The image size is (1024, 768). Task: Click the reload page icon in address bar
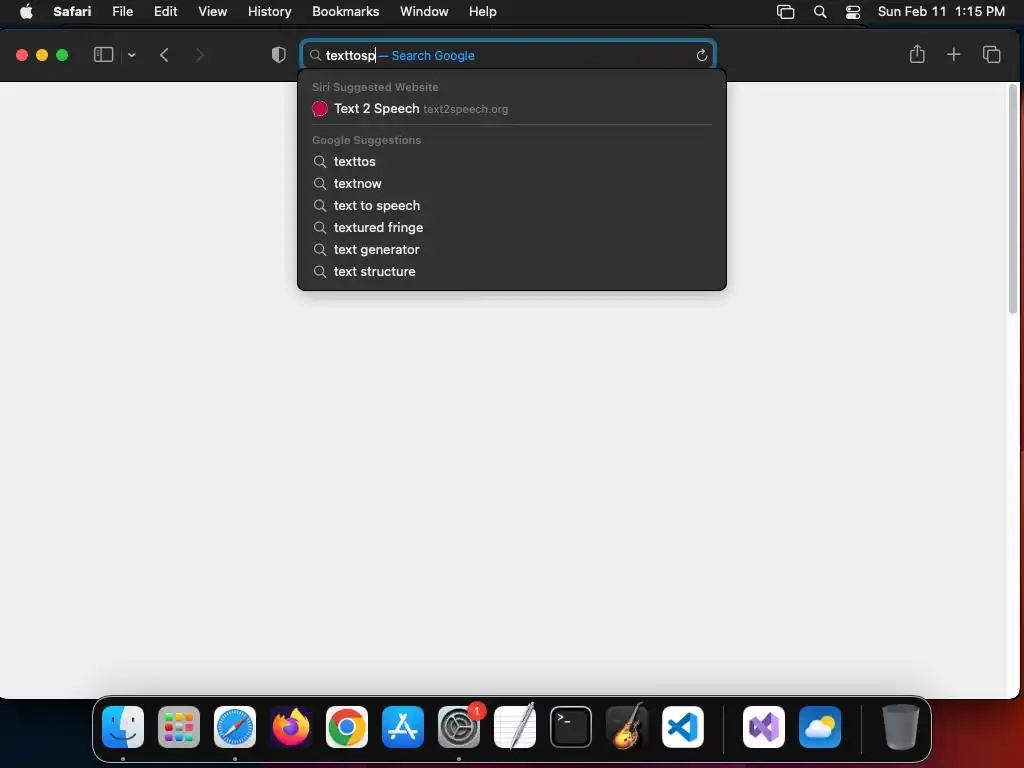click(x=701, y=56)
